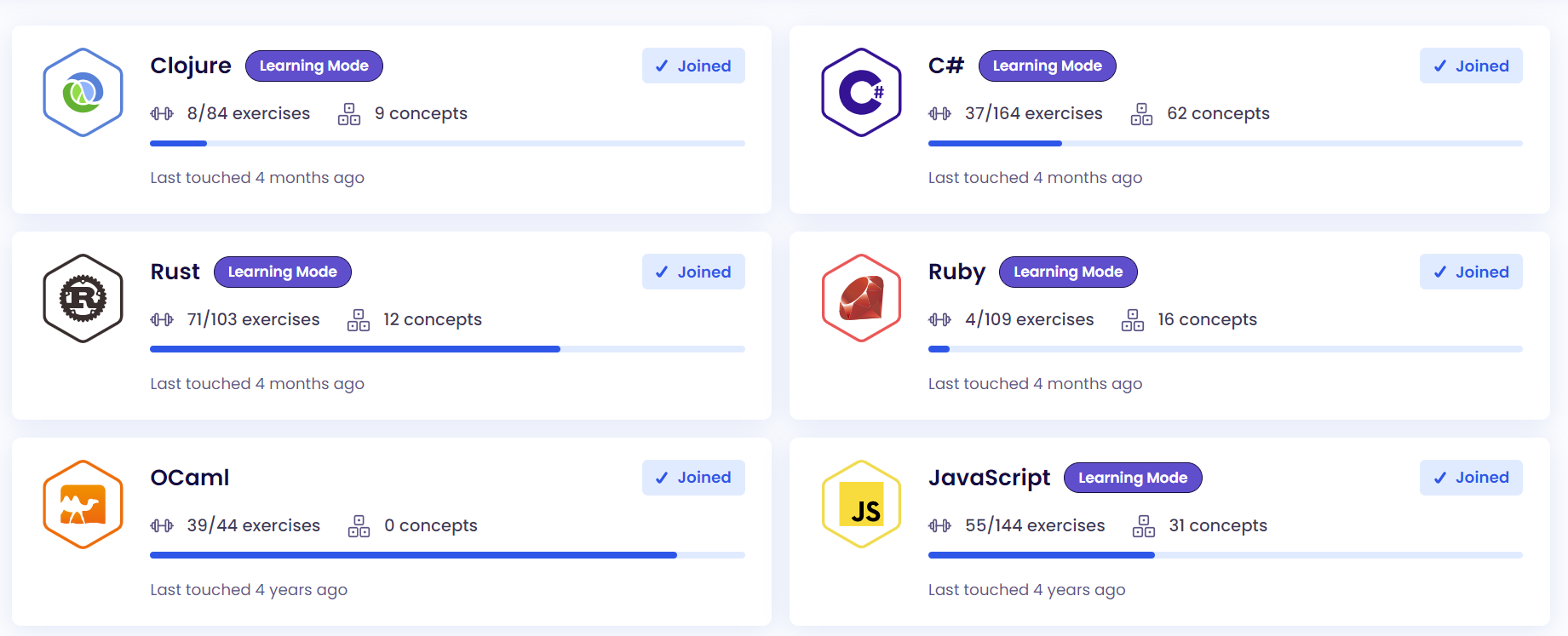
Task: Click the Joined badge on the Ruby track
Action: point(1471,272)
